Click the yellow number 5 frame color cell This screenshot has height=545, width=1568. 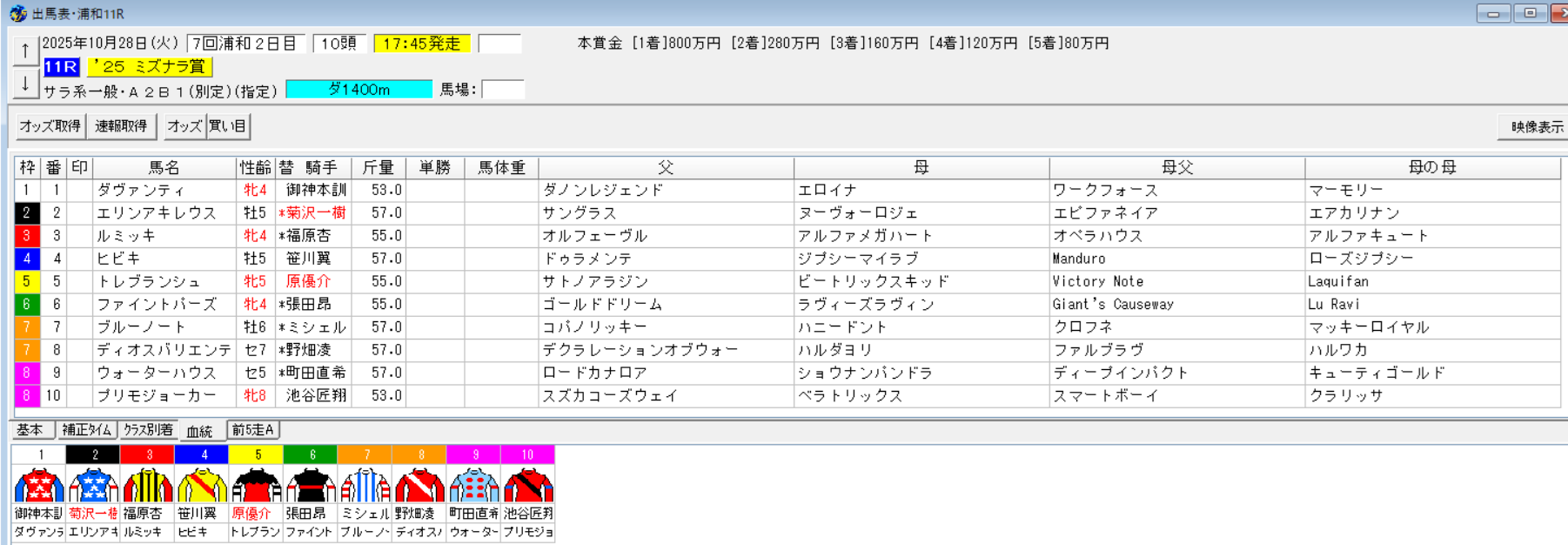coord(27,281)
